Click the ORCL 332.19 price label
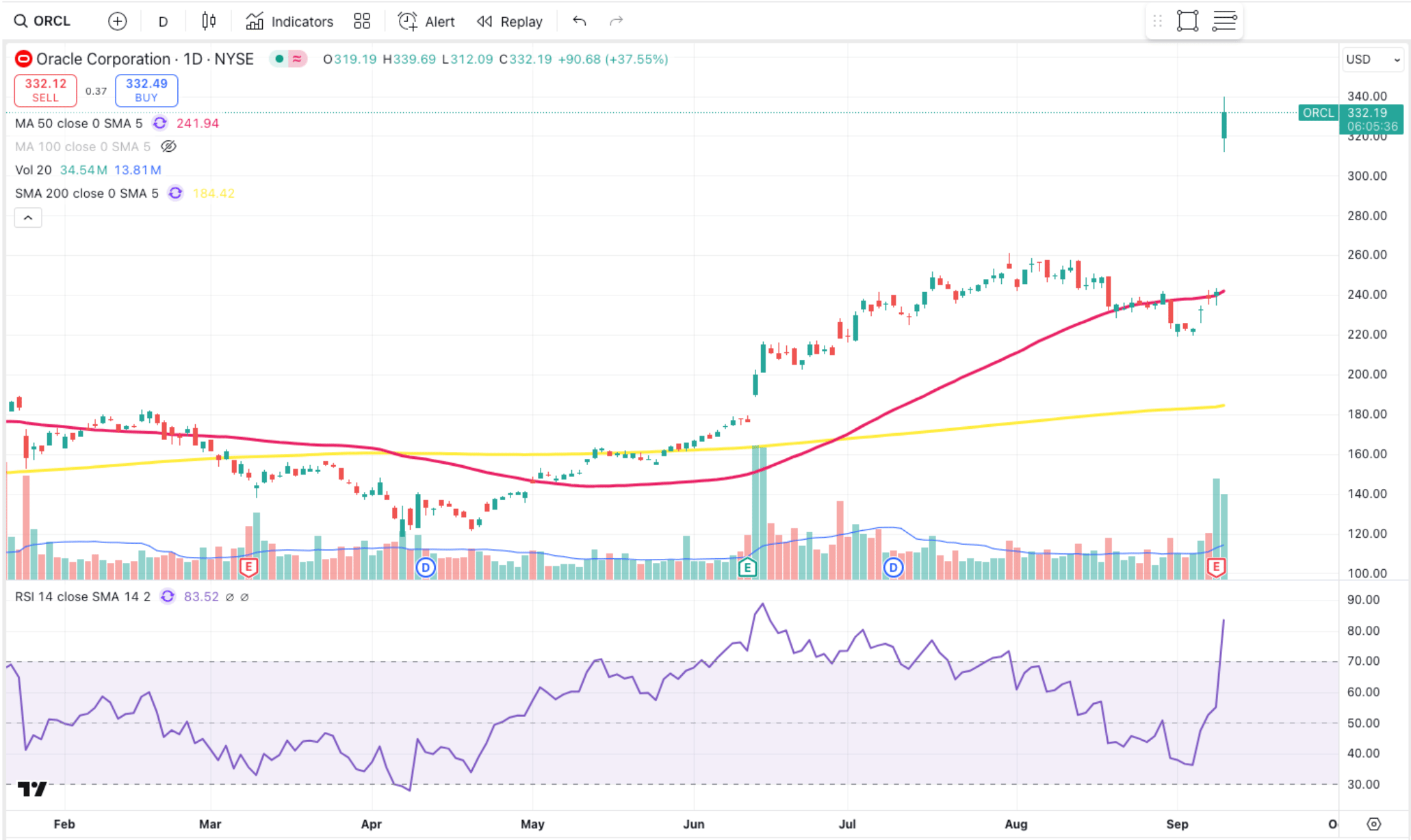The width and height of the screenshot is (1411, 840). pos(1351,119)
